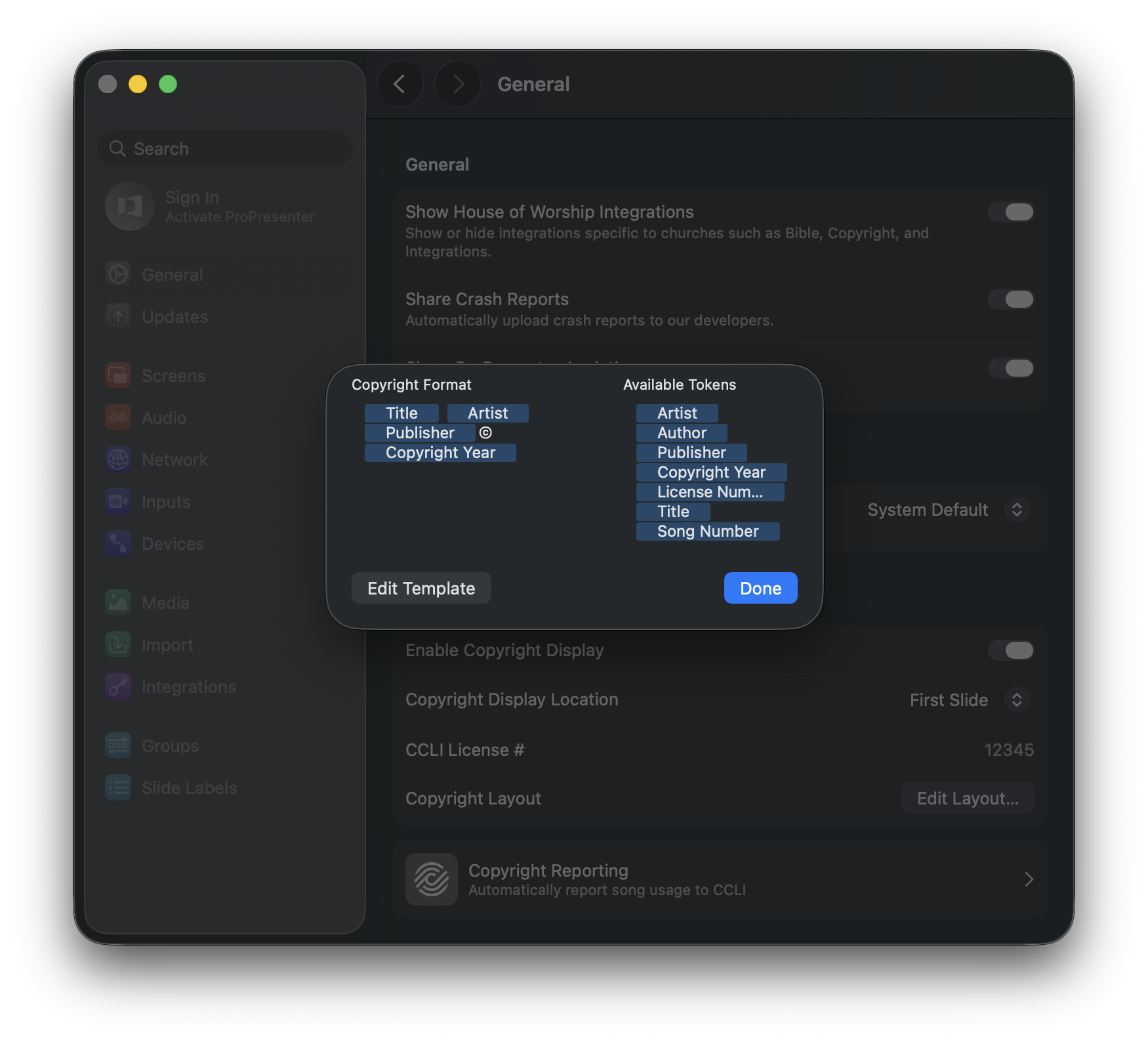This screenshot has height=1042, width=1148.
Task: Select the Media sidebar icon
Action: [x=118, y=602]
